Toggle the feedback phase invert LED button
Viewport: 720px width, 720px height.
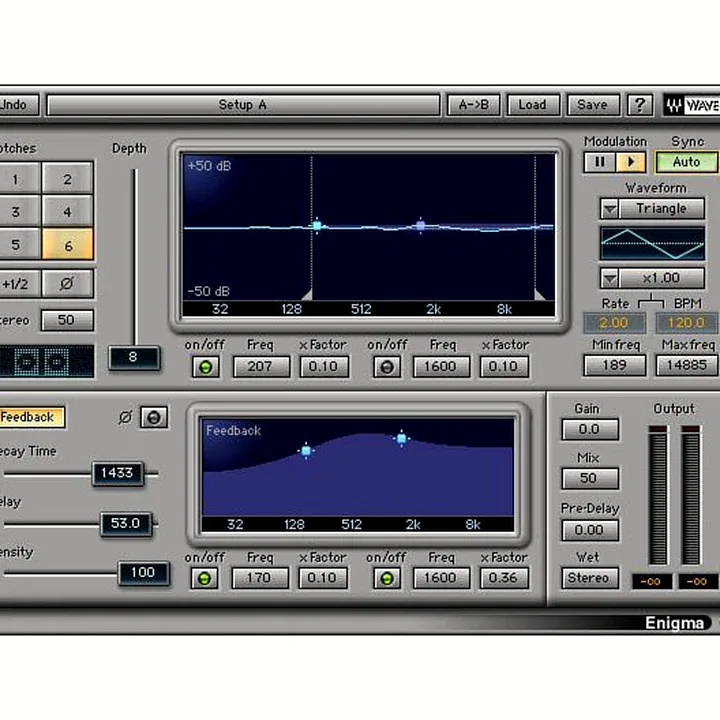click(154, 417)
